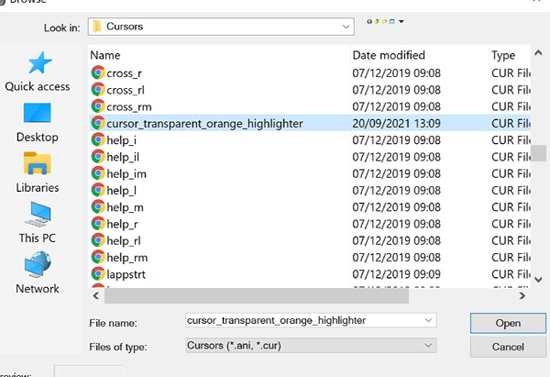Select the cursor_transparent_orange_highlighter file row
Viewport: 550px width, 377px height.
tap(310, 123)
